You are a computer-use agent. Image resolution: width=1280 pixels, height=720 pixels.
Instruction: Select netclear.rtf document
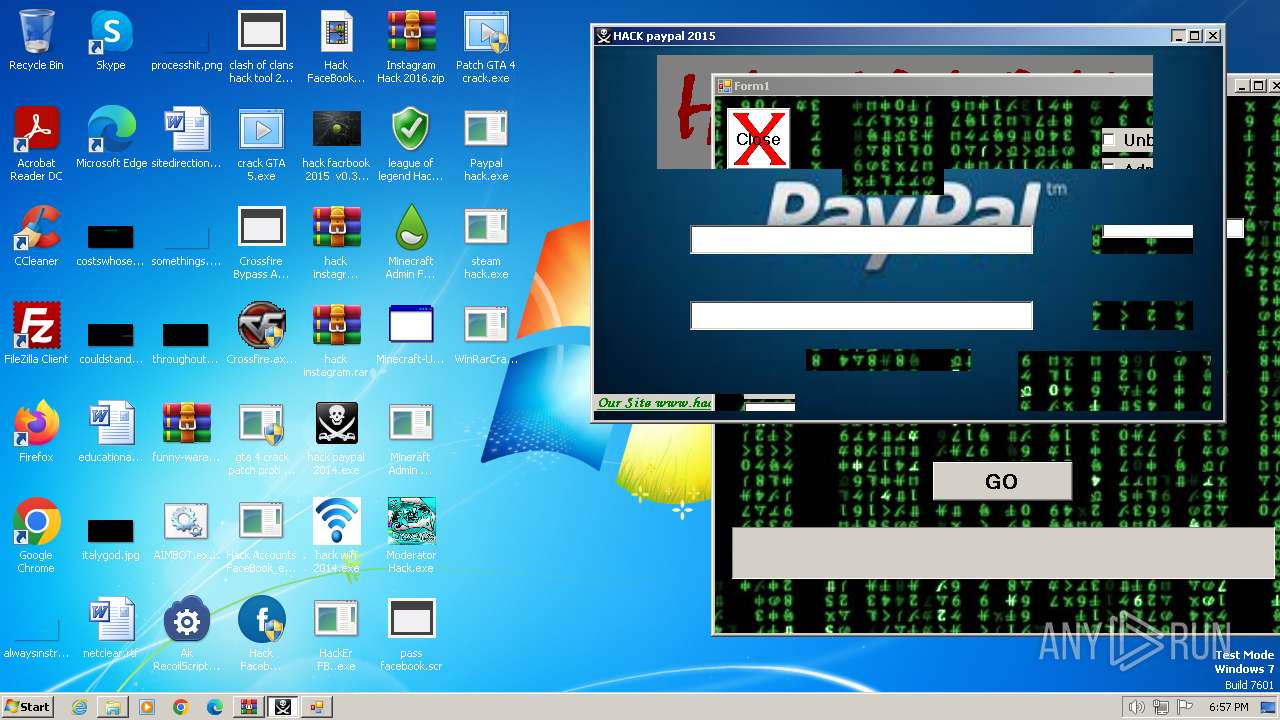[111, 628]
